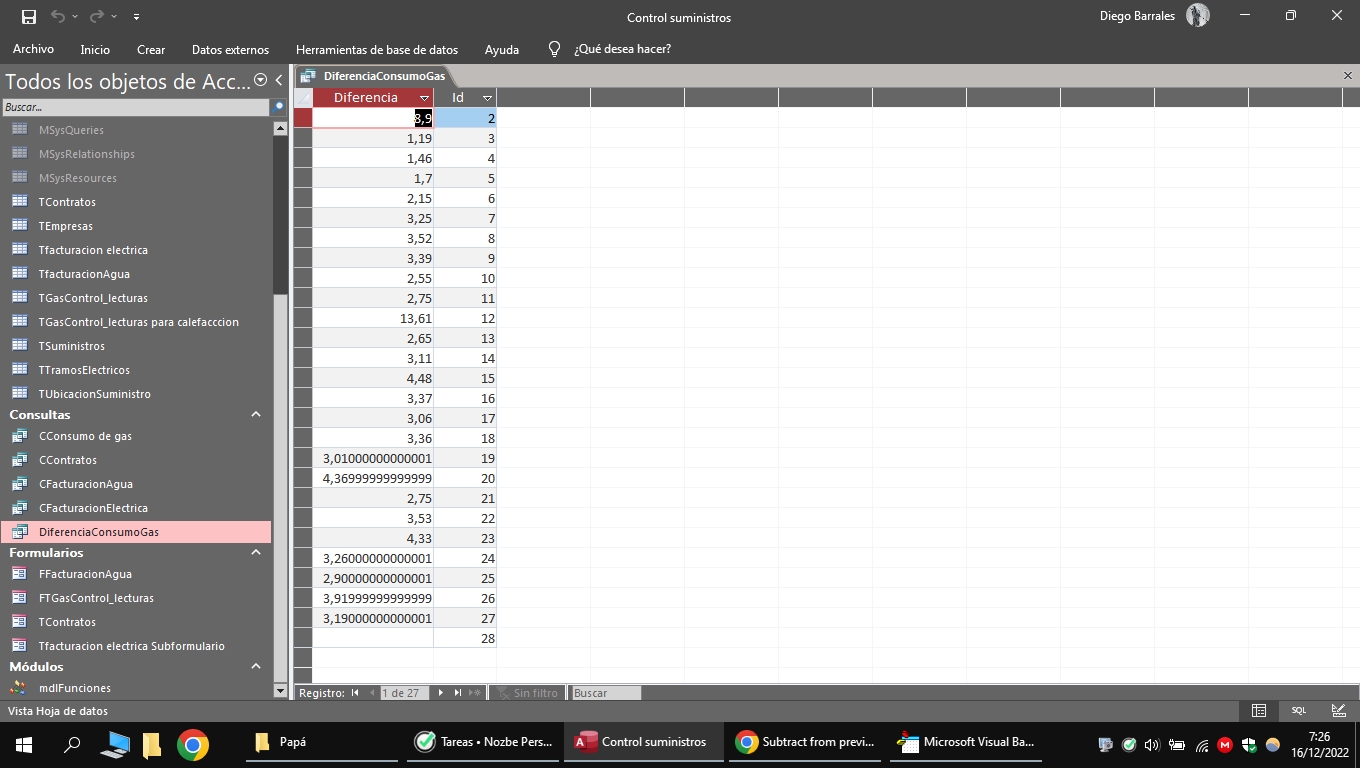Open TUbicacionSuministro table
The image size is (1360, 768).
coord(95,394)
